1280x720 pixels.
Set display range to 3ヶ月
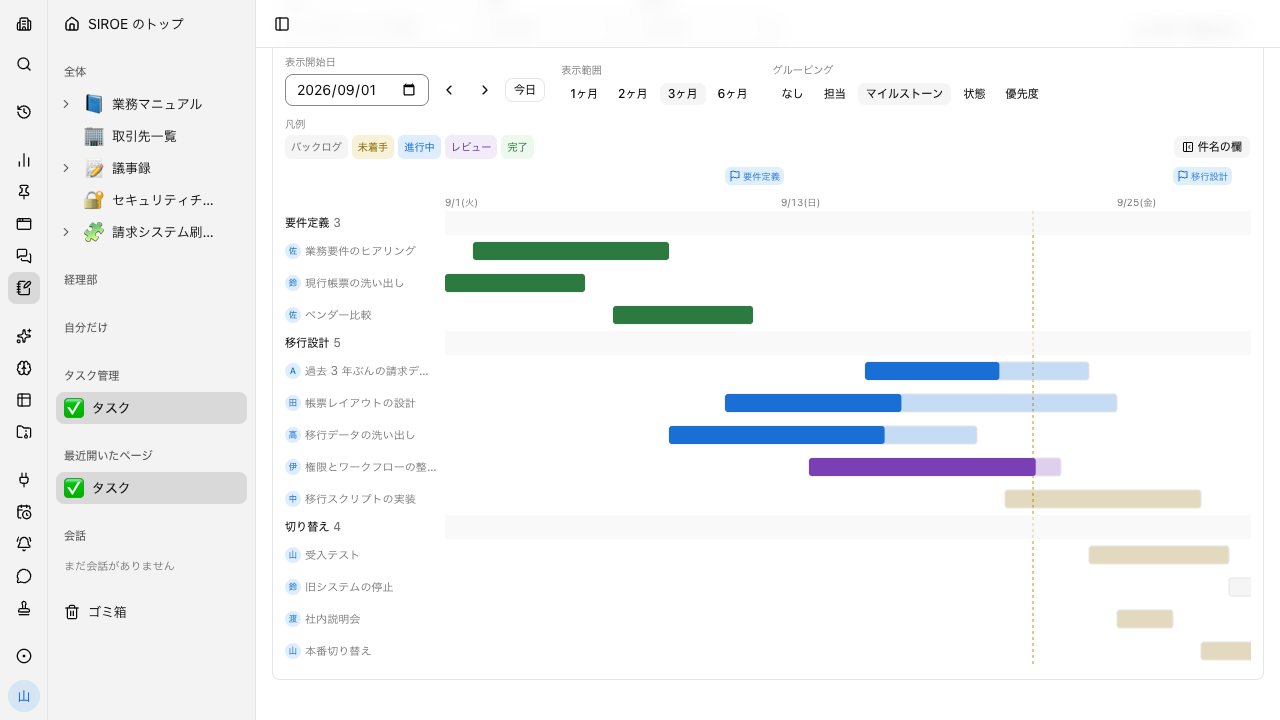[x=683, y=94]
